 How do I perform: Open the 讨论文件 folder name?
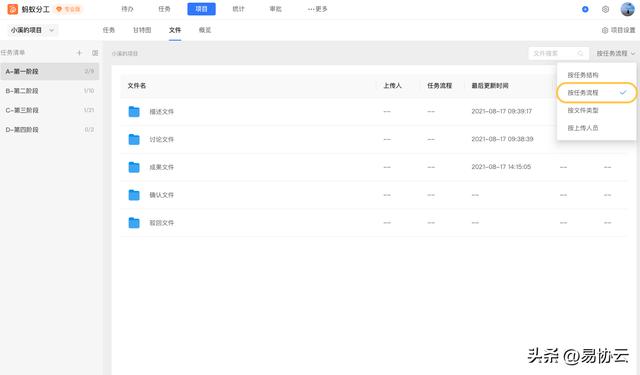click(162, 139)
